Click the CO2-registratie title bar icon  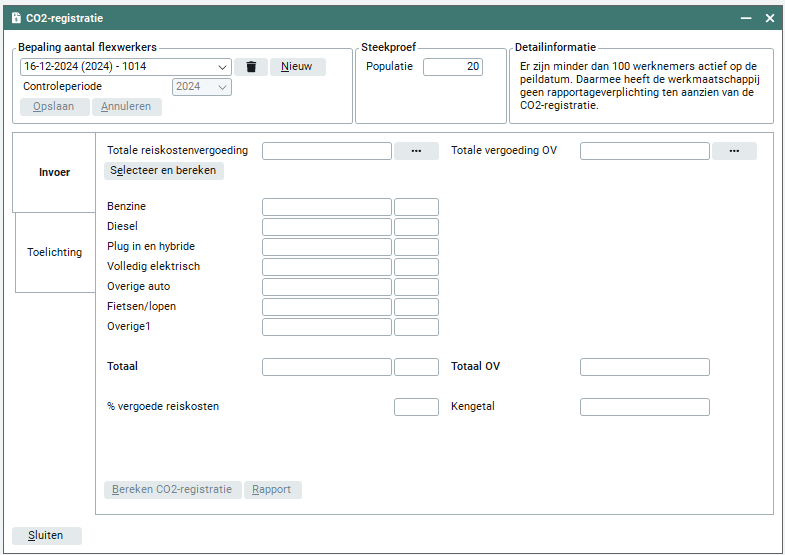(16, 18)
